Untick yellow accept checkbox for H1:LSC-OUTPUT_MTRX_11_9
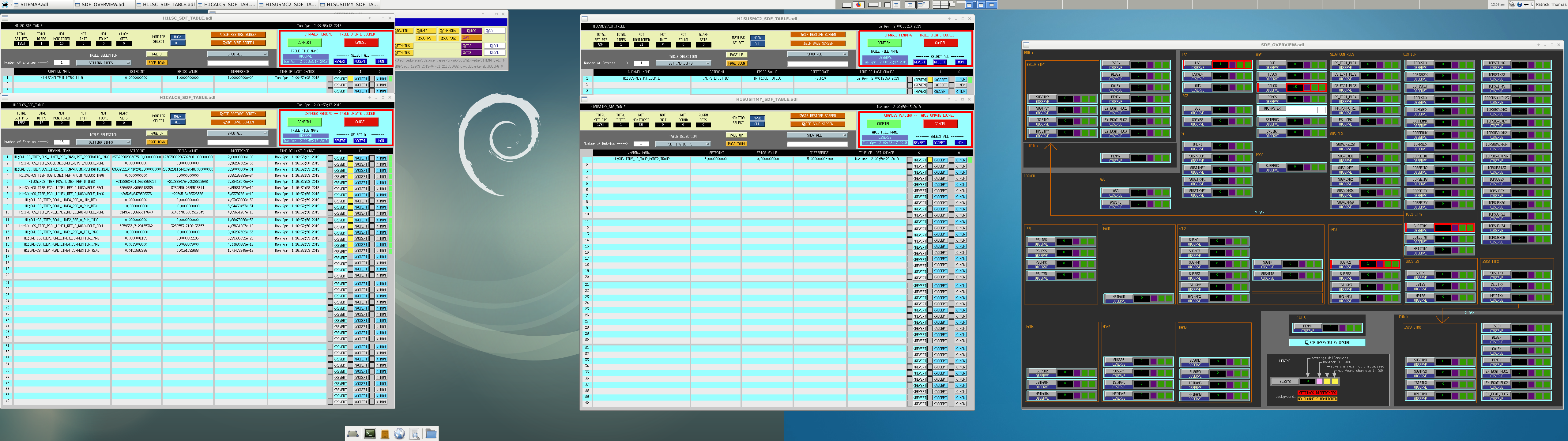Viewport: 1568px width, 441px height. [351, 79]
